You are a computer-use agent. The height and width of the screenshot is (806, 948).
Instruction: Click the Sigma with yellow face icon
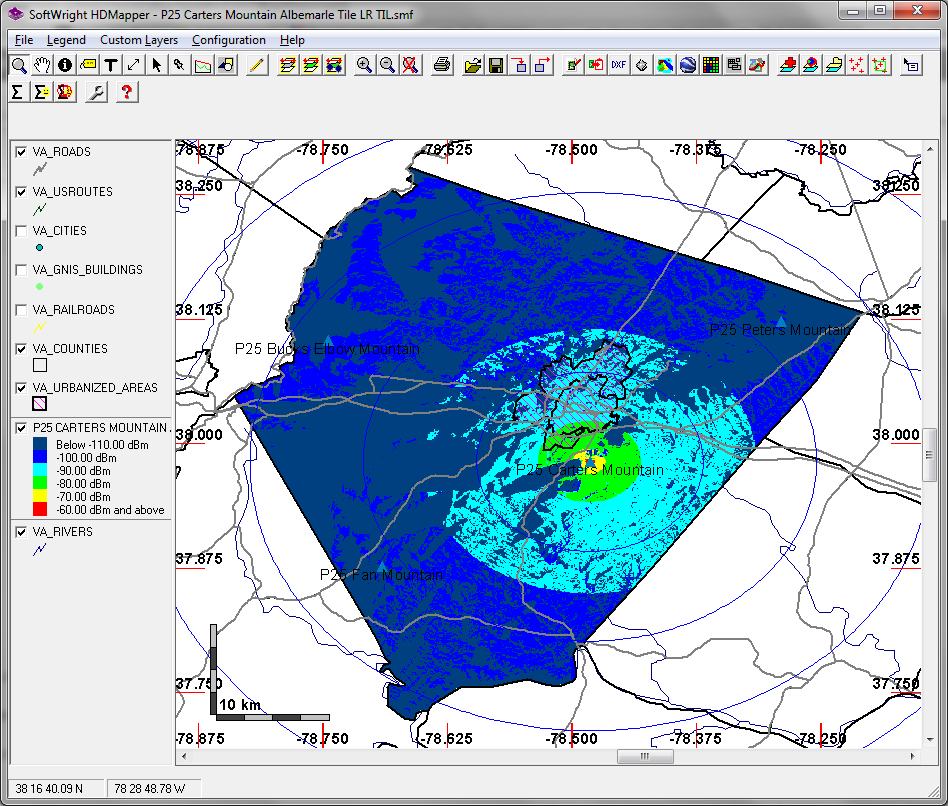tap(42, 92)
